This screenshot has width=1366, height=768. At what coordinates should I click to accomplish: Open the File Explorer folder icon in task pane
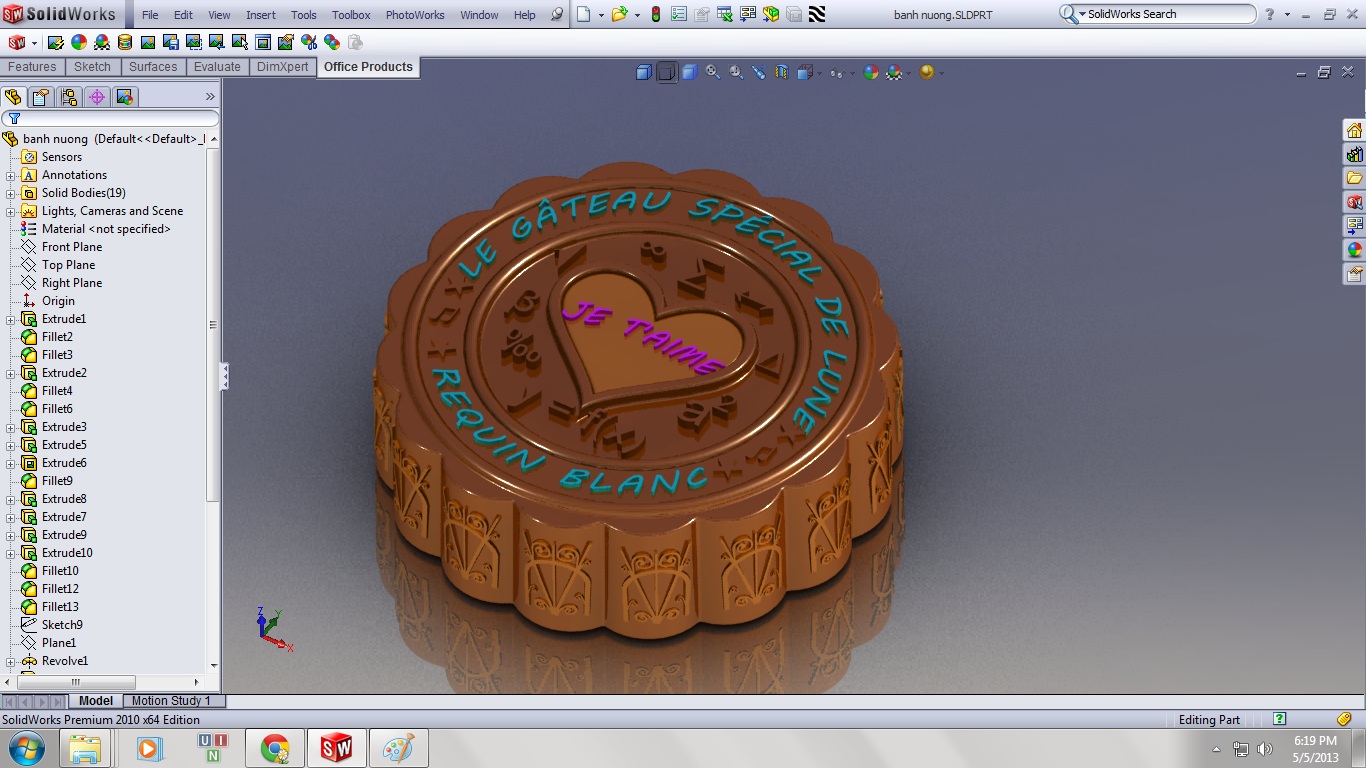tap(1354, 178)
